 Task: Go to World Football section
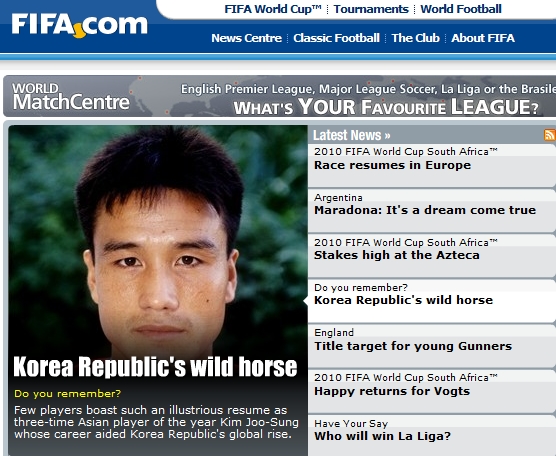point(461,9)
